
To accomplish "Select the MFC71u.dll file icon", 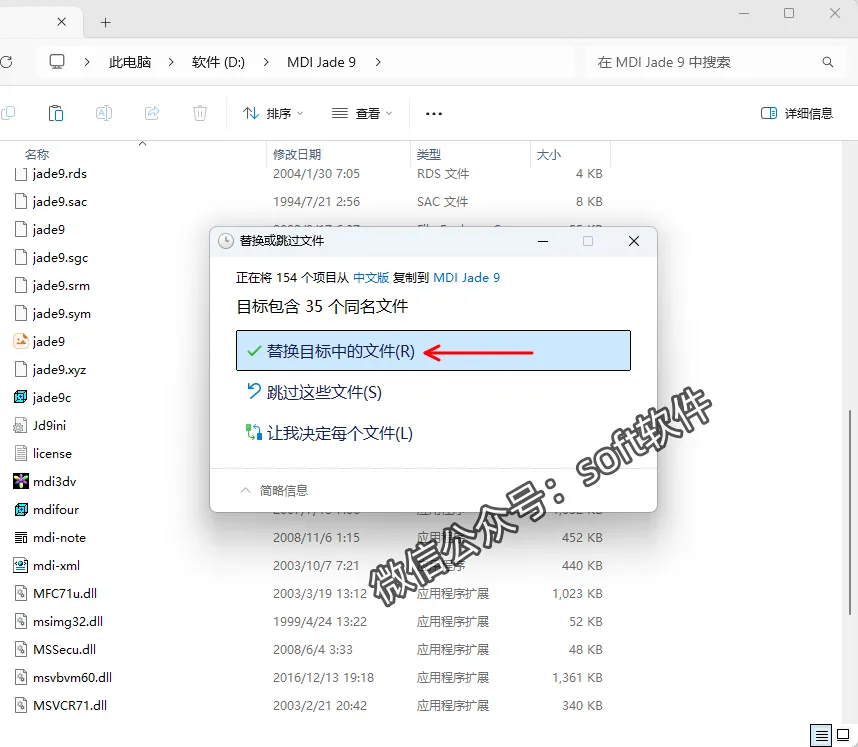I will (x=20, y=594).
